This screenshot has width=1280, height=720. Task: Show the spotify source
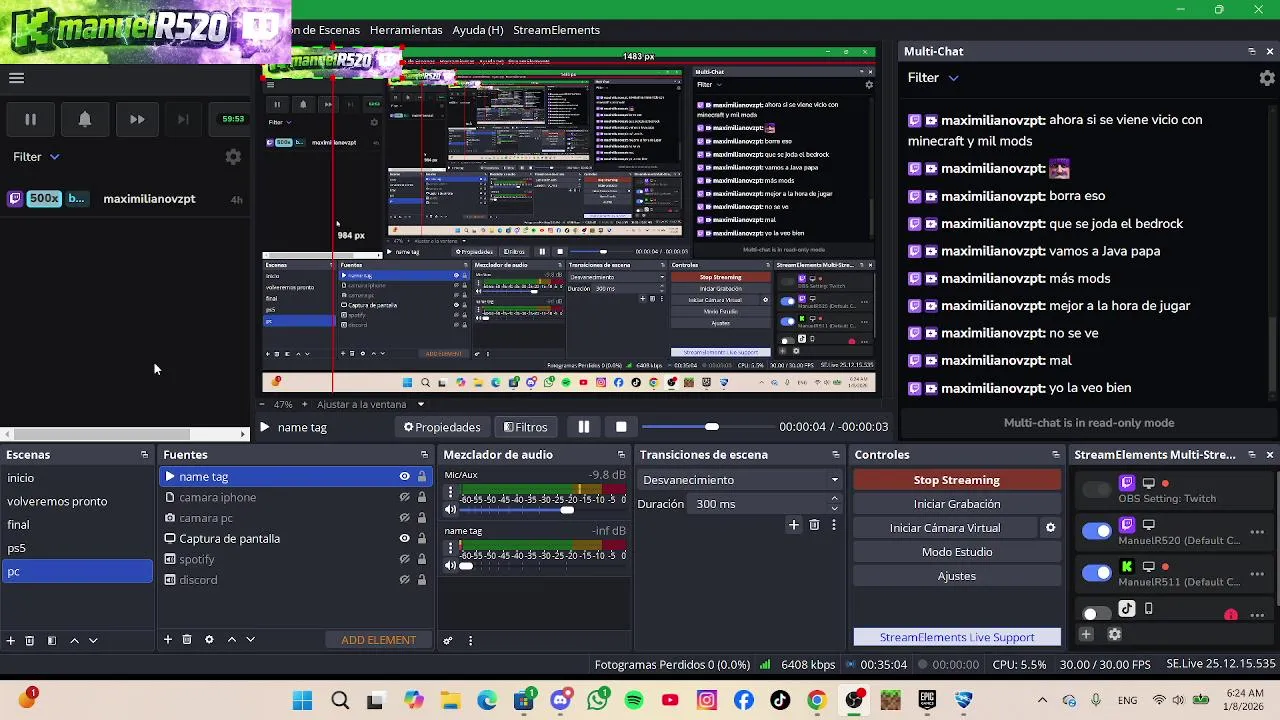click(404, 559)
